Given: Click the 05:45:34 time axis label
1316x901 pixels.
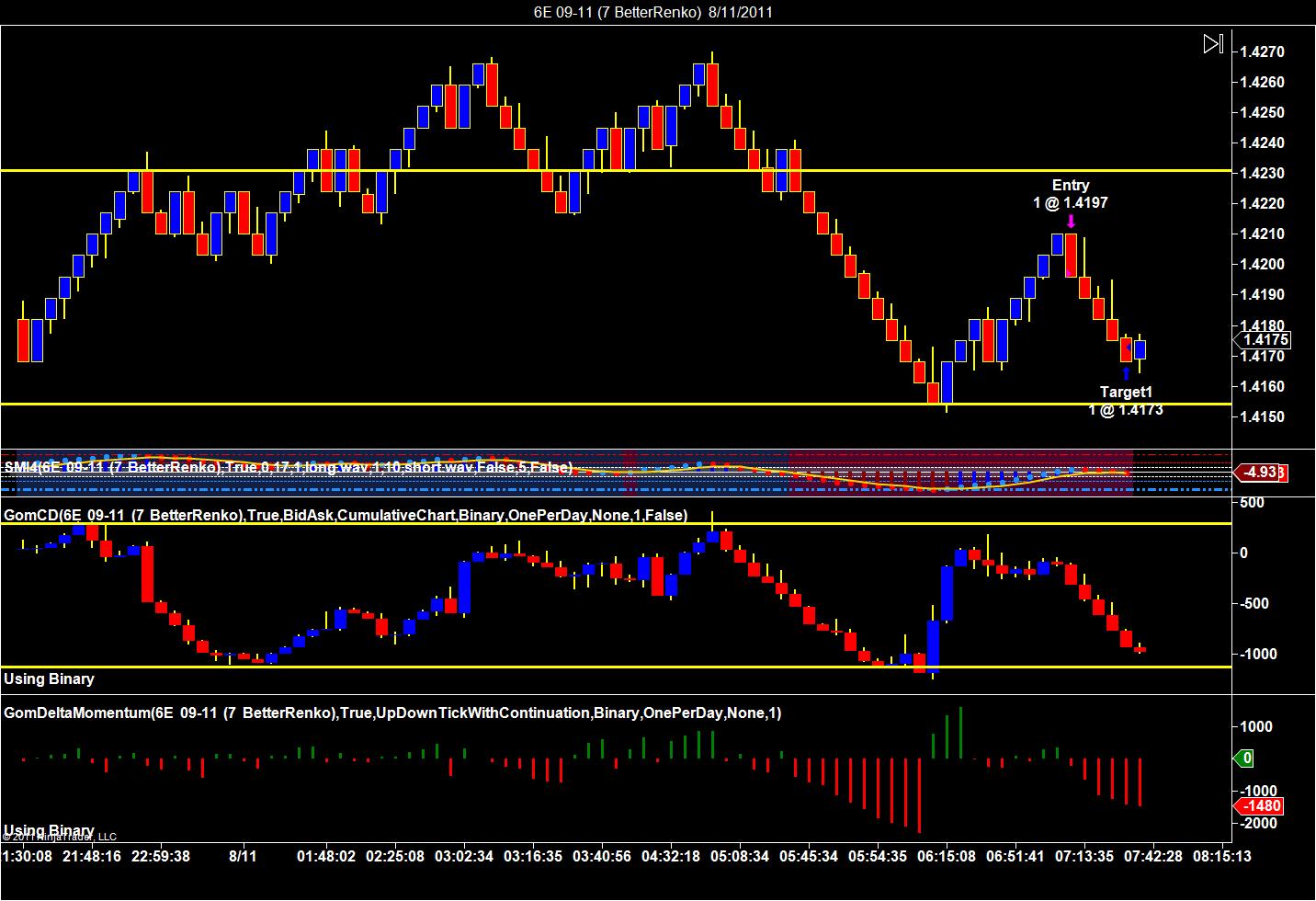Looking at the screenshot, I should (x=808, y=856).
